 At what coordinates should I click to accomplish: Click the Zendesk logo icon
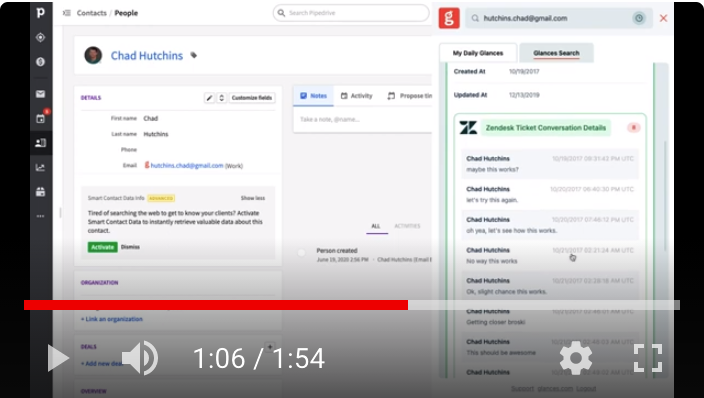(x=468, y=128)
